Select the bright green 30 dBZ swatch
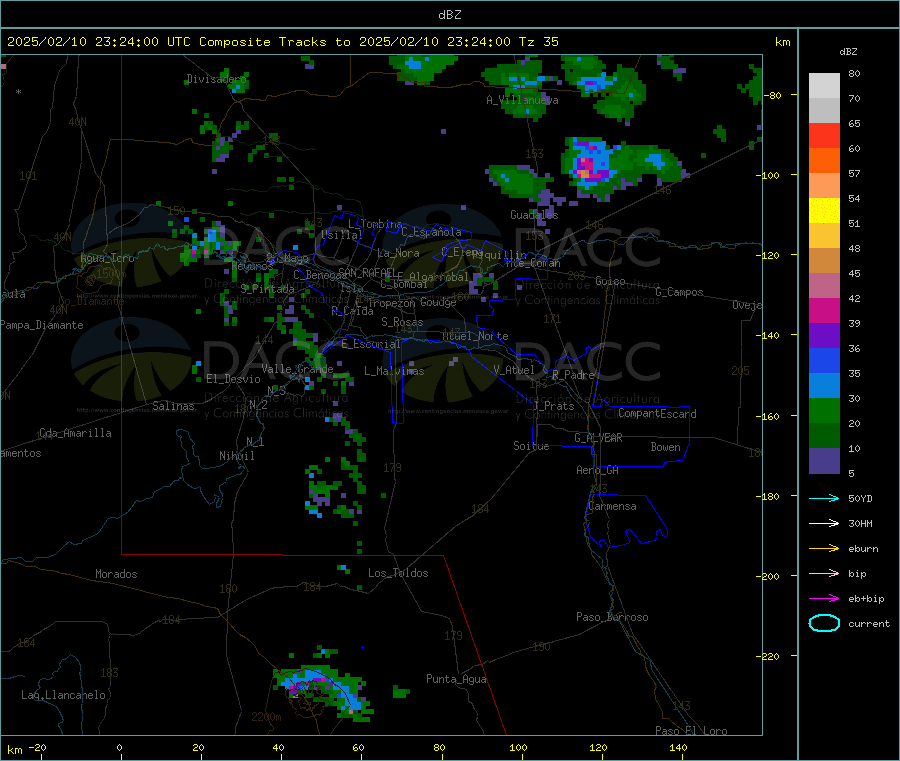Screen dimensions: 900x761 [x=824, y=410]
